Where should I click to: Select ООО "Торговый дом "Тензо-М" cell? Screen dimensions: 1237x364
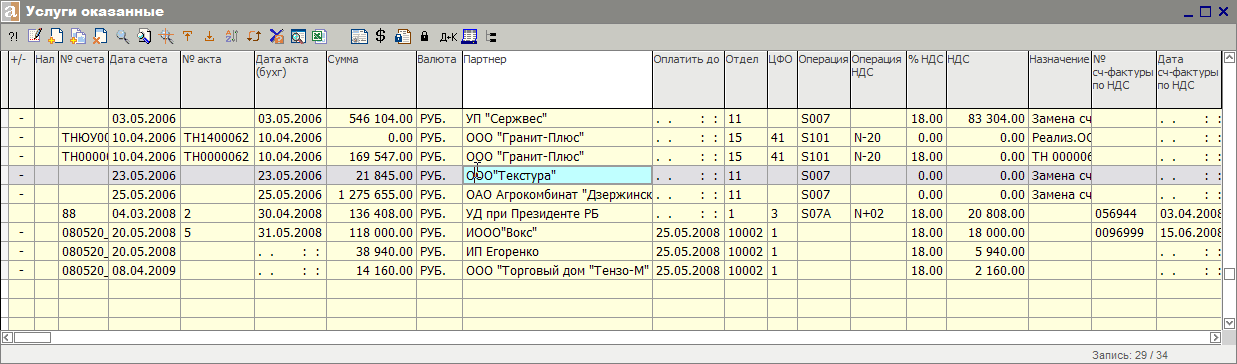click(x=557, y=270)
